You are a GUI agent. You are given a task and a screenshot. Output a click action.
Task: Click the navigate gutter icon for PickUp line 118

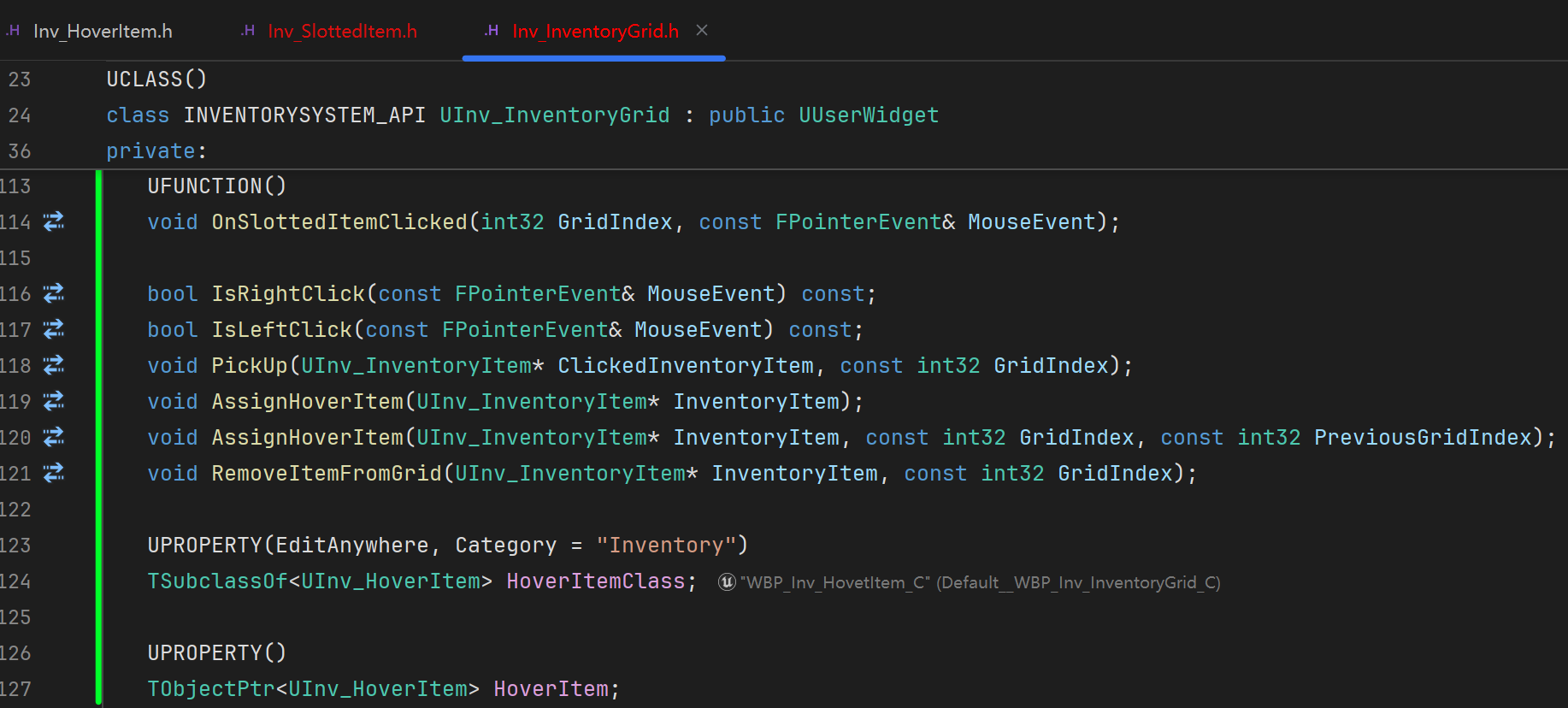tap(54, 366)
